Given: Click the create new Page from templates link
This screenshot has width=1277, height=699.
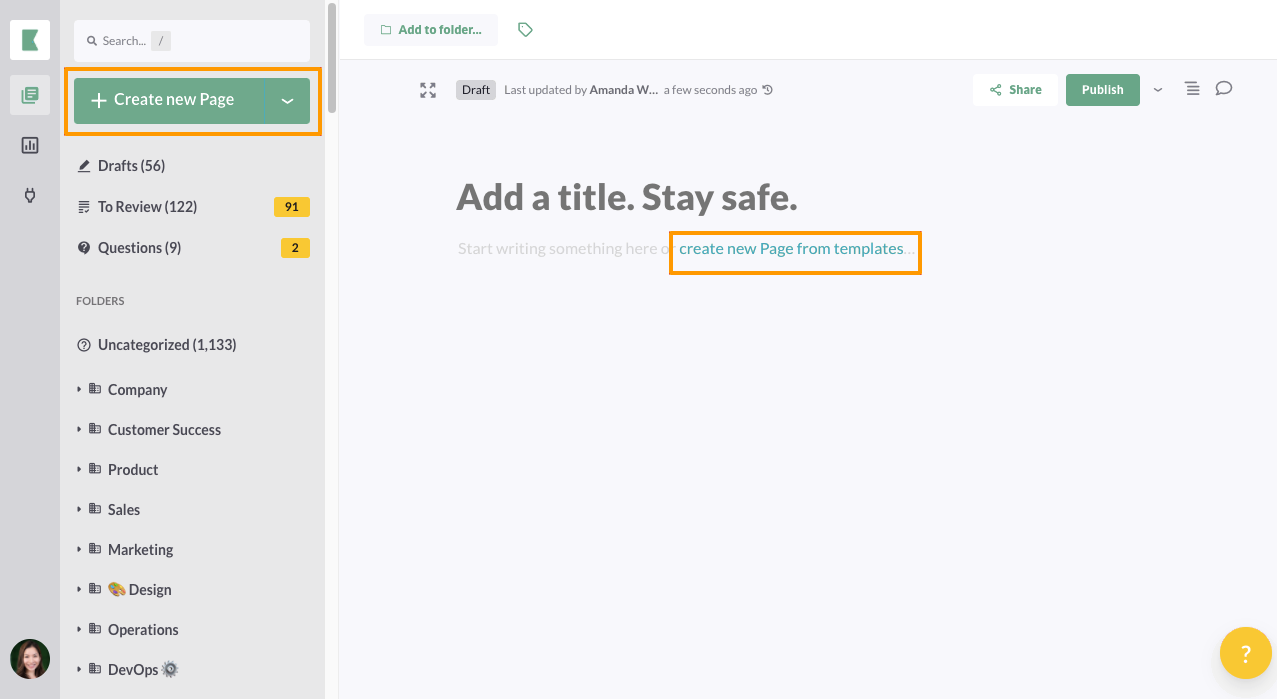Looking at the screenshot, I should pos(791,249).
